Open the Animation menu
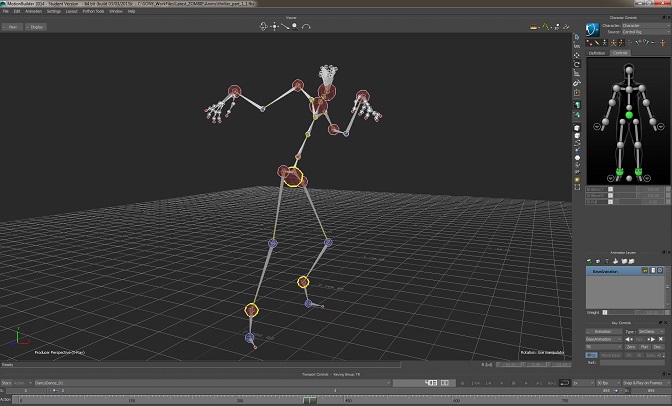The width and height of the screenshot is (672, 406). pos(33,11)
